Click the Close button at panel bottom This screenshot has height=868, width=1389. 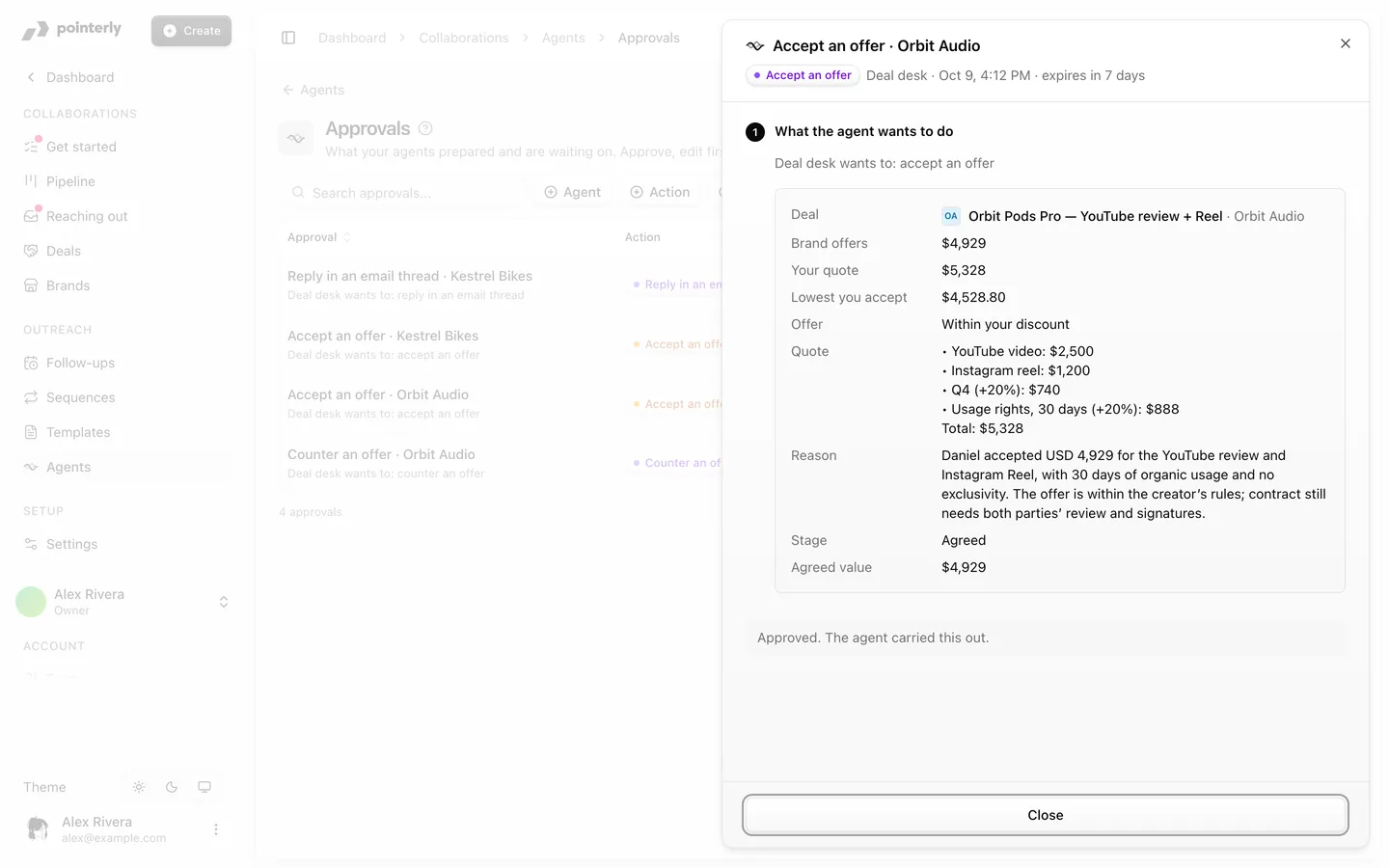coord(1046,815)
